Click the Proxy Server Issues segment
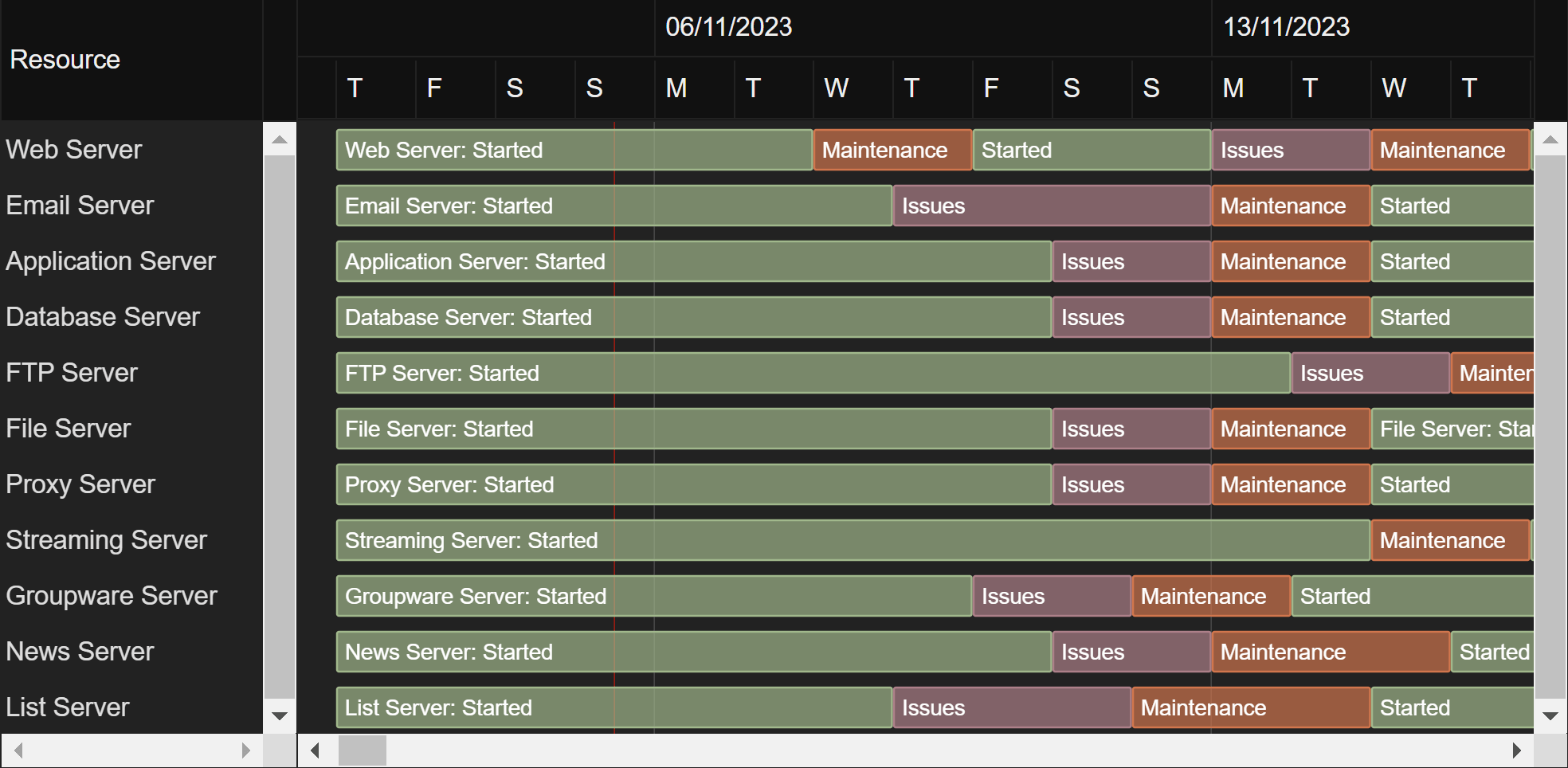This screenshot has height=768, width=1568. click(x=1130, y=484)
